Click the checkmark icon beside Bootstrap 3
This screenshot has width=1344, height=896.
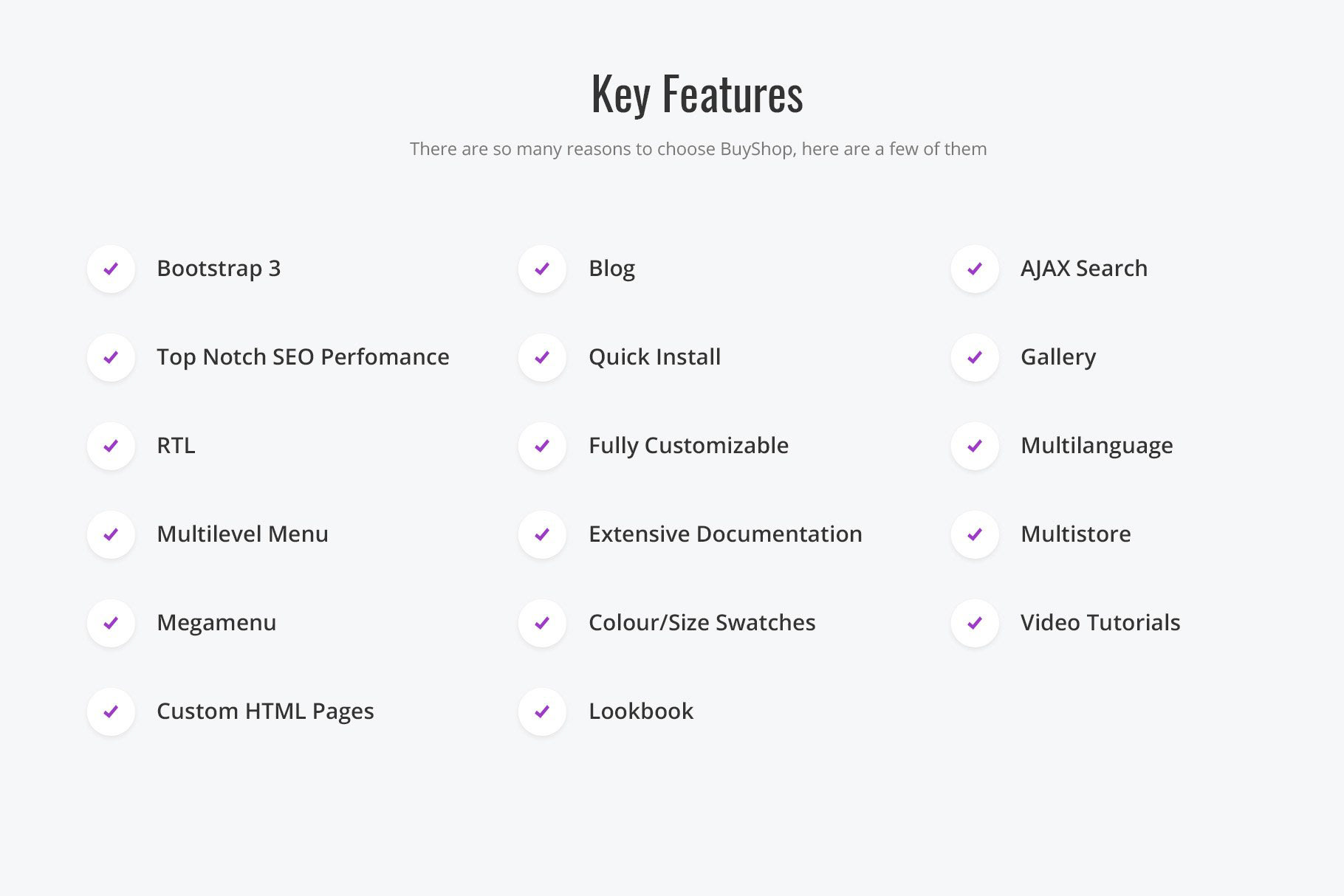[111, 269]
